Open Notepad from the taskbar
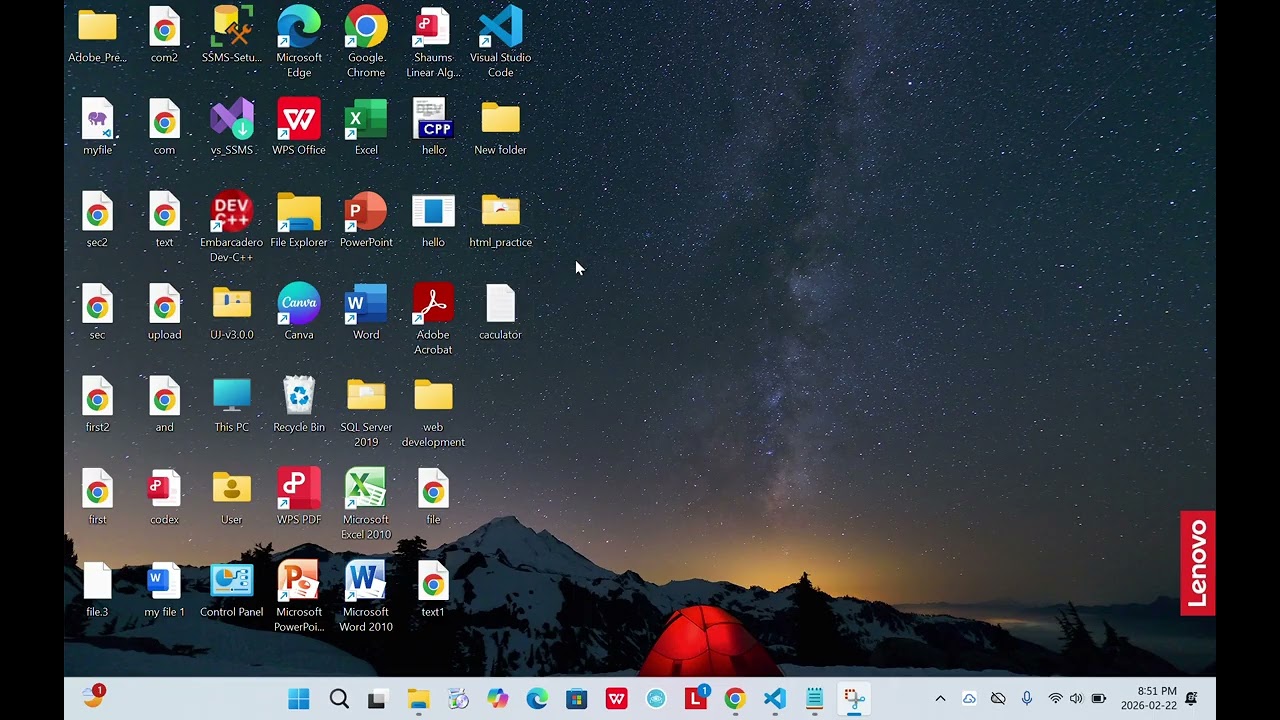The image size is (1280, 720). point(814,699)
